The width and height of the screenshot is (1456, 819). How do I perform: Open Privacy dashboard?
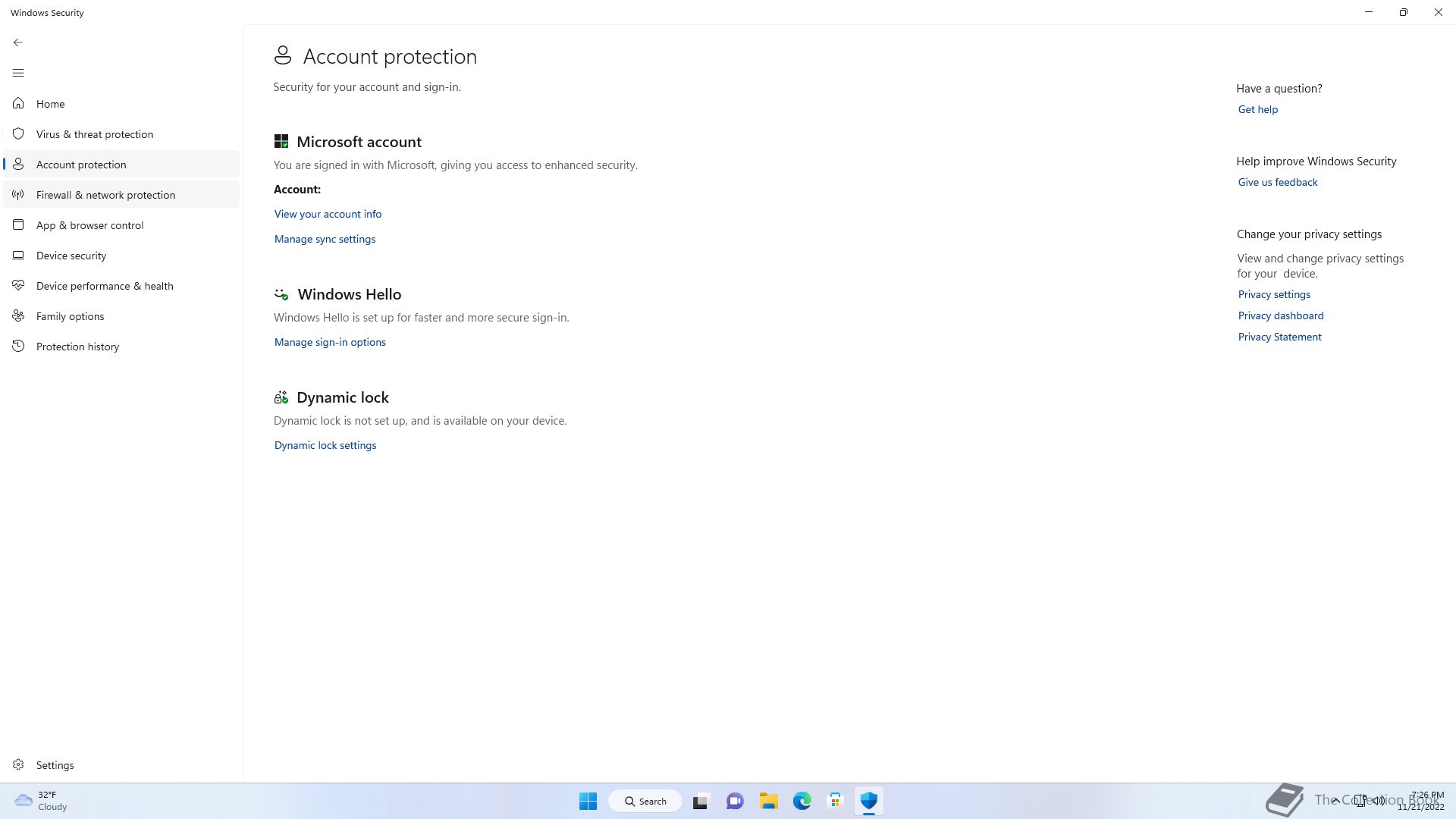(1281, 315)
